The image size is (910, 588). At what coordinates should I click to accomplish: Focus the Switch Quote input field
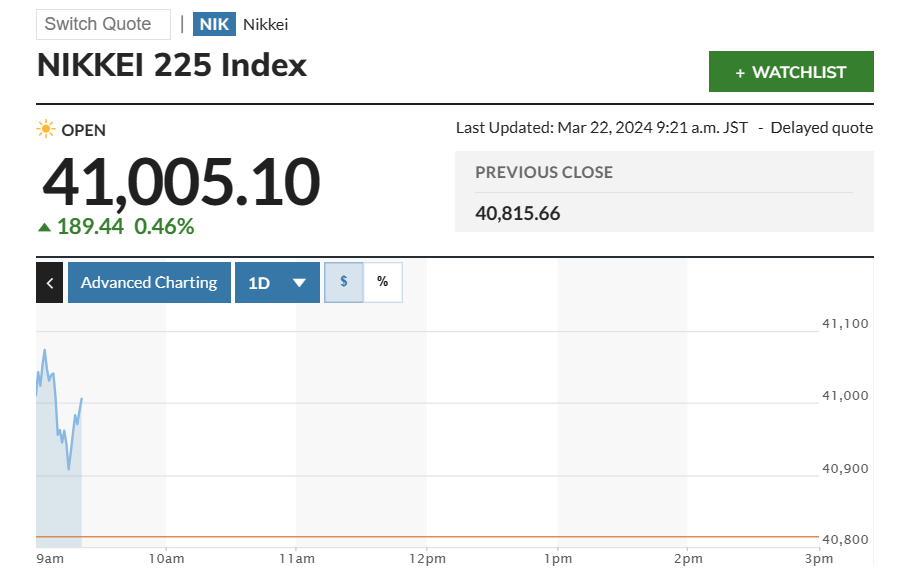[x=103, y=24]
